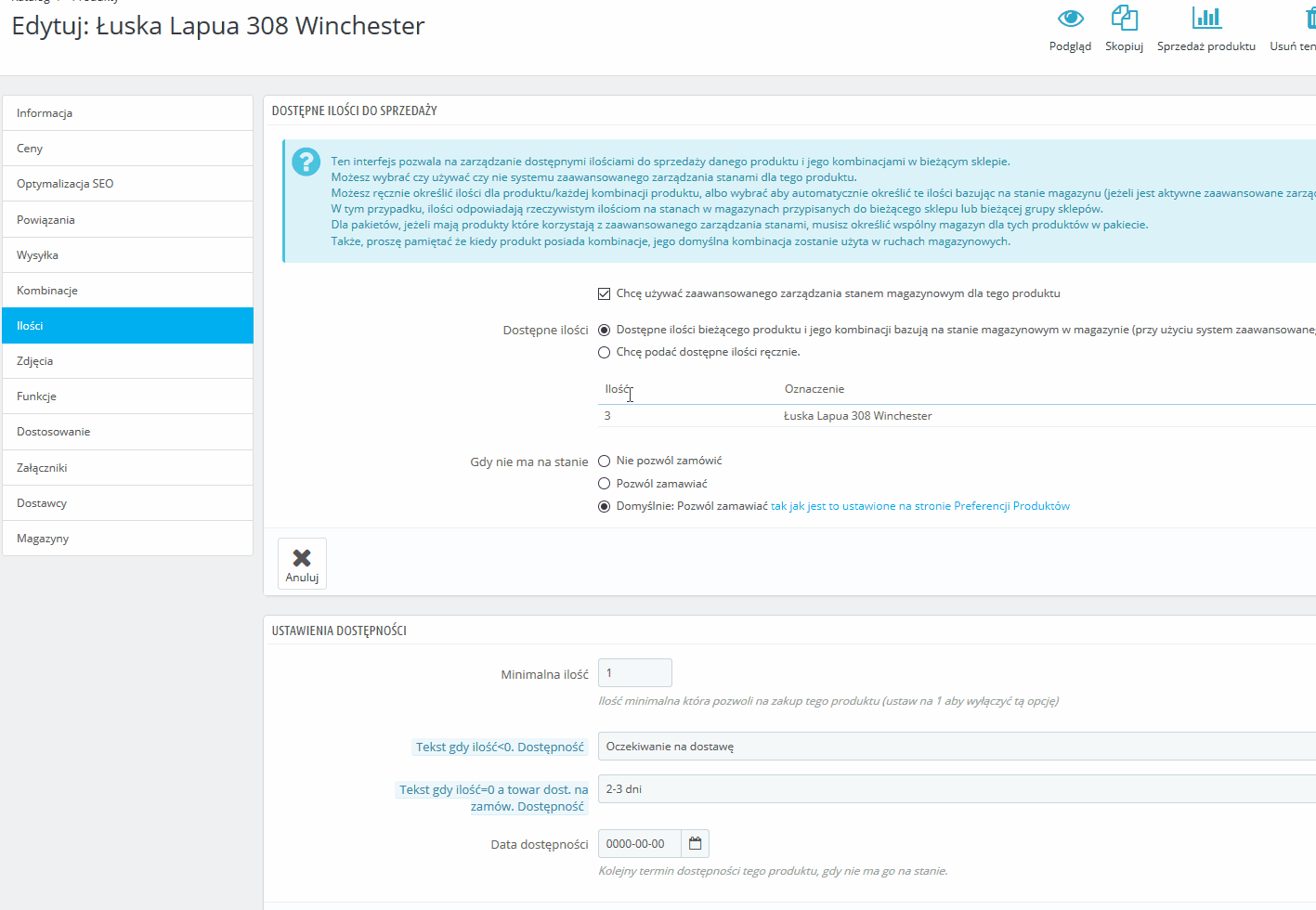The width and height of the screenshot is (1316, 910).
Task: Click the Oznaczenie column header
Action: tap(814, 389)
